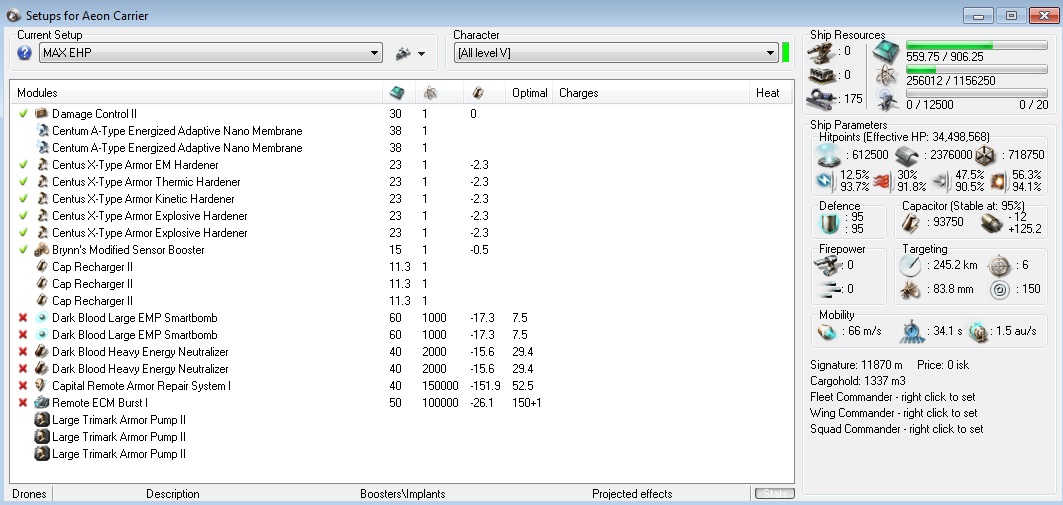
Task: Click the first Large Trimark Armor Pump II icon
Action: coord(41,420)
